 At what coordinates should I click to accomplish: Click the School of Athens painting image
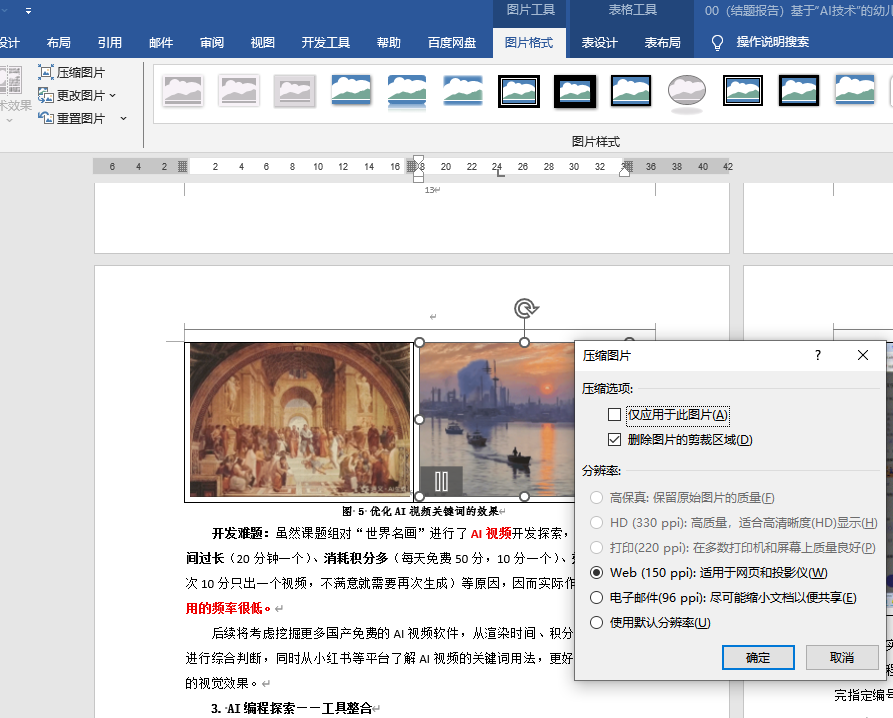[x=300, y=420]
